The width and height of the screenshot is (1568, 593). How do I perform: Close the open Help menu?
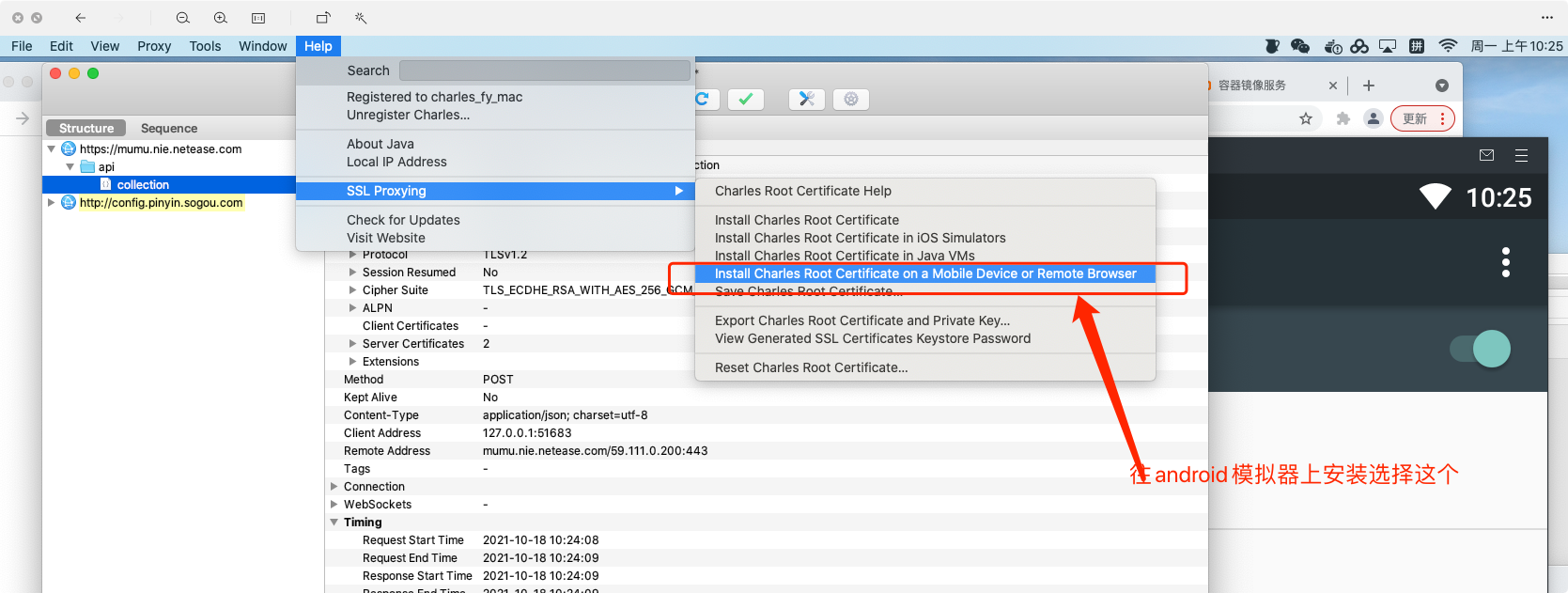coord(318,46)
